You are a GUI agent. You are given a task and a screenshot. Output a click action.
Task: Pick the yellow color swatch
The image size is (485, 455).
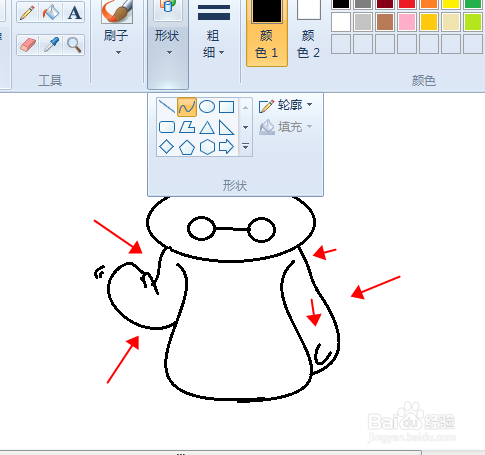[x=451, y=3]
